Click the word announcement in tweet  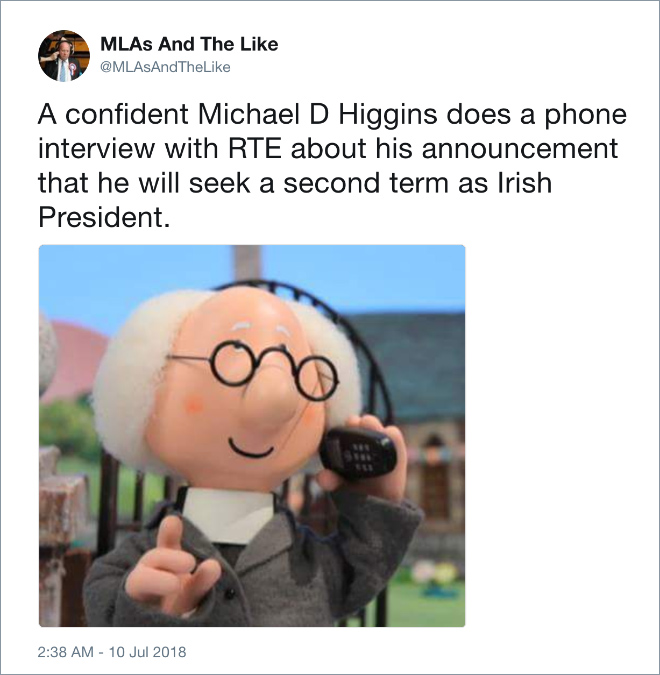[520, 149]
